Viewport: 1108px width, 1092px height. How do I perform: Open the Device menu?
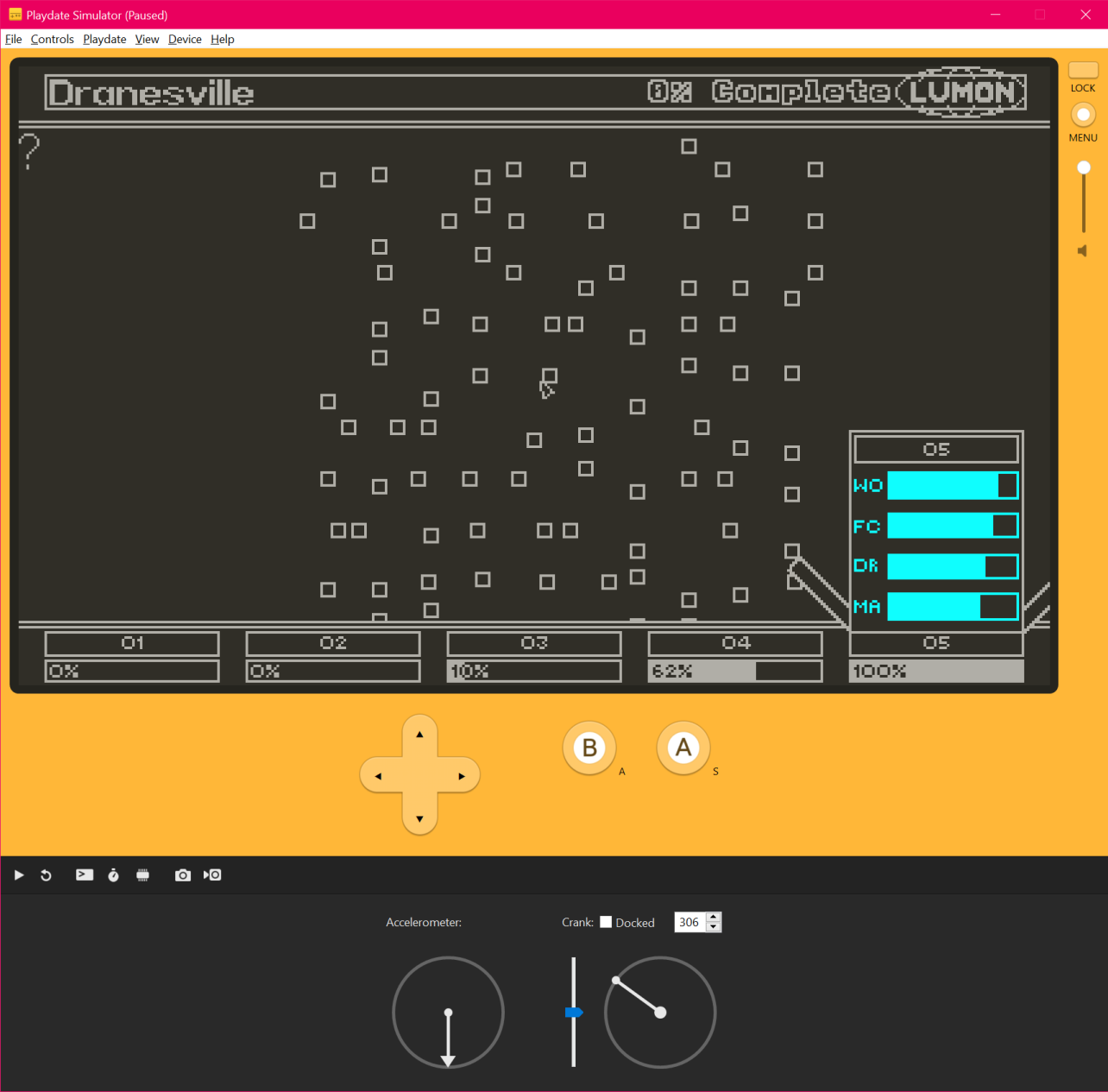pyautogui.click(x=185, y=39)
